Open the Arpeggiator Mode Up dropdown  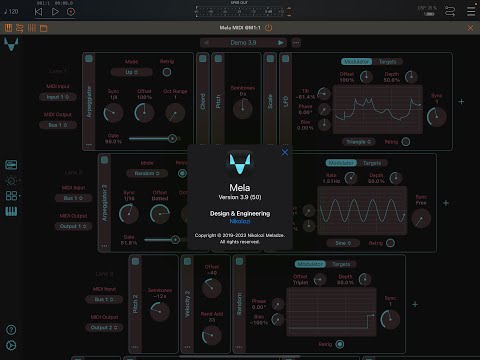[x=131, y=72]
